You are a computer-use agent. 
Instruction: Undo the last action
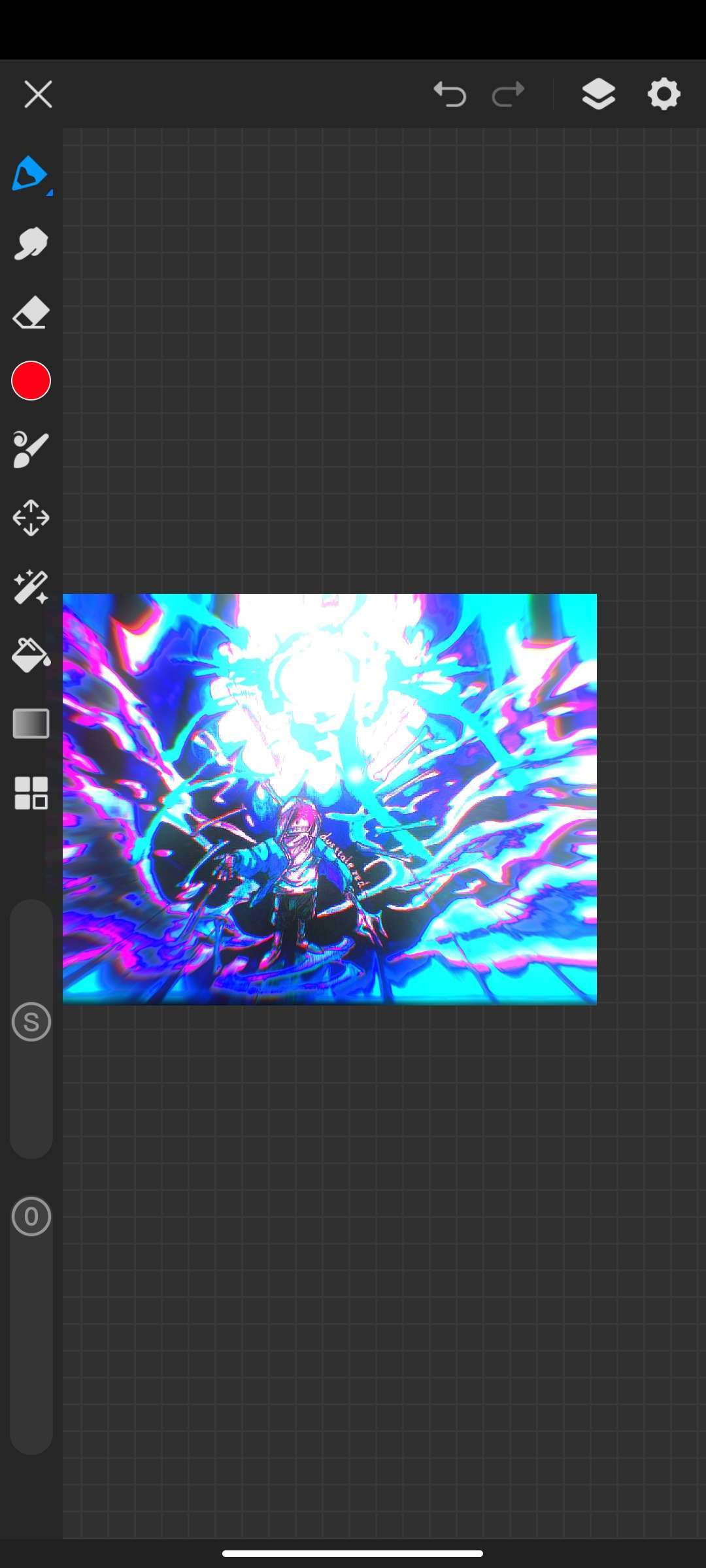coord(450,94)
